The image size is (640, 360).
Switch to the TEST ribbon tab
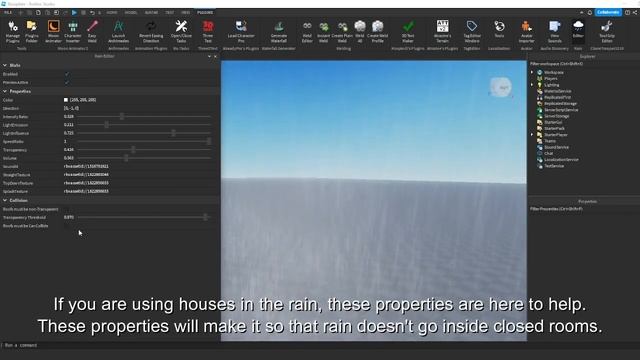(x=169, y=13)
